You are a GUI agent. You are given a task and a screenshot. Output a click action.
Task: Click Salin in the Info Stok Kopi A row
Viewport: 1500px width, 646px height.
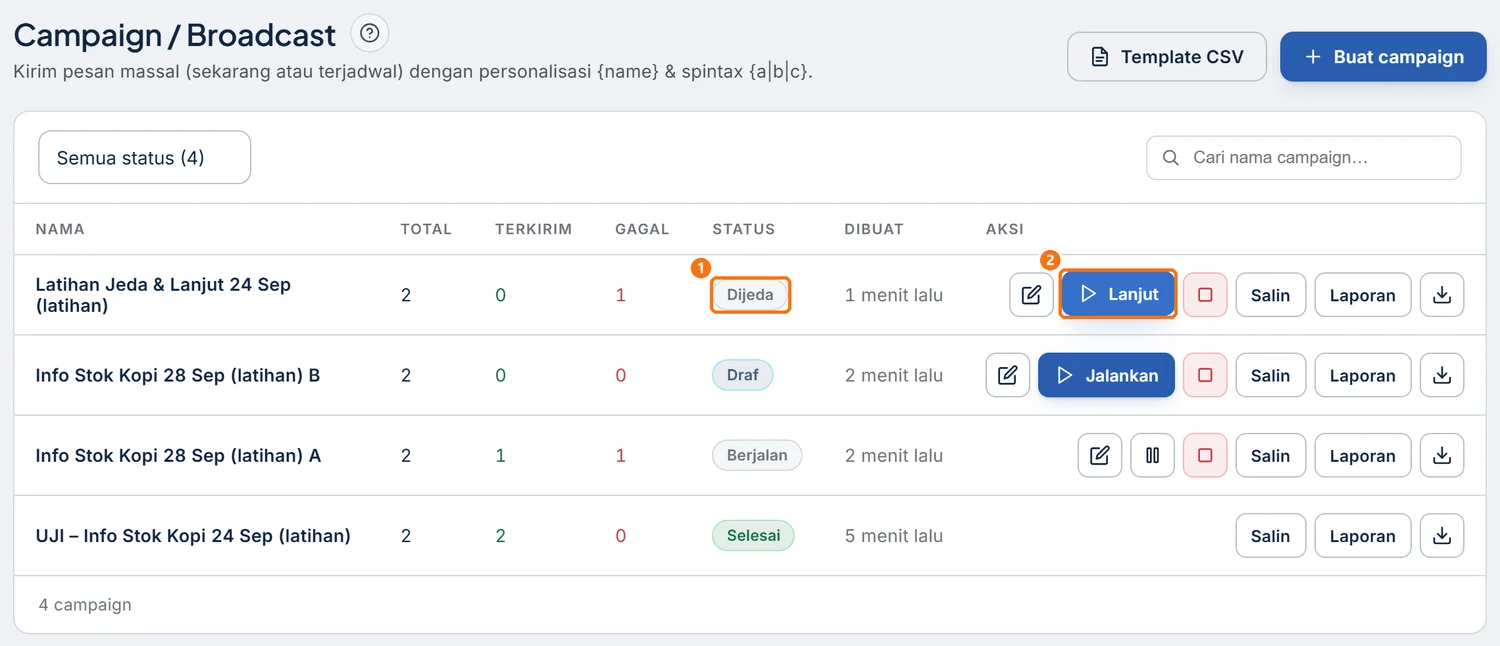pos(1270,455)
